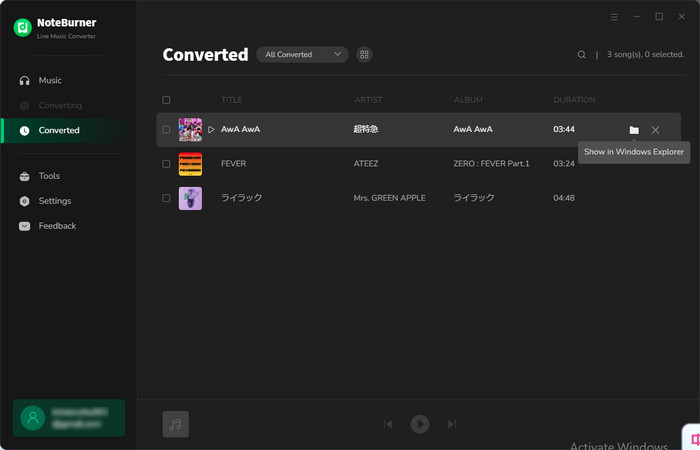Viewport: 700px width, 450px height.
Task: Click the 超特急 artist name
Action: (x=366, y=129)
